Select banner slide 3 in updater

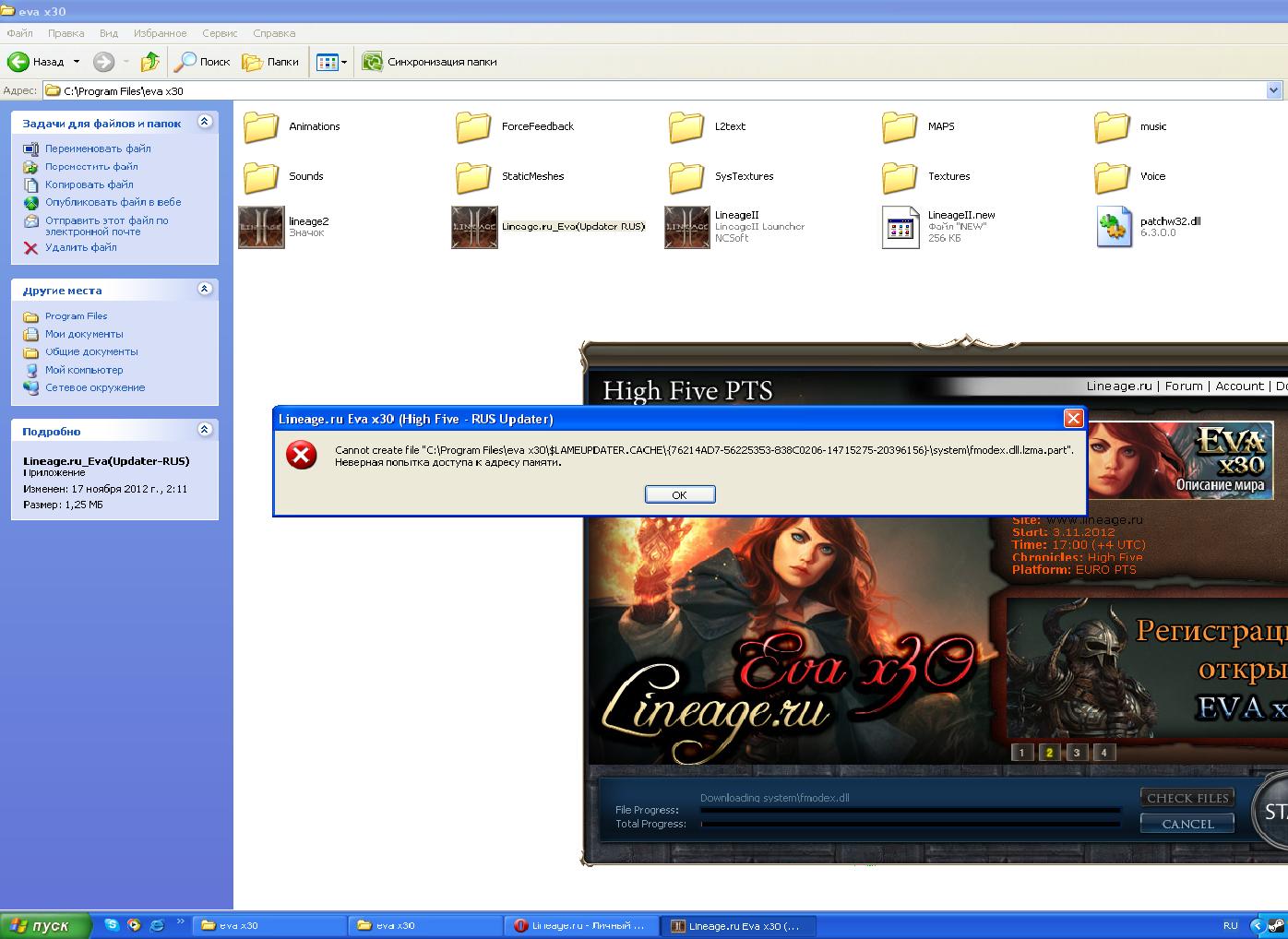[1077, 752]
